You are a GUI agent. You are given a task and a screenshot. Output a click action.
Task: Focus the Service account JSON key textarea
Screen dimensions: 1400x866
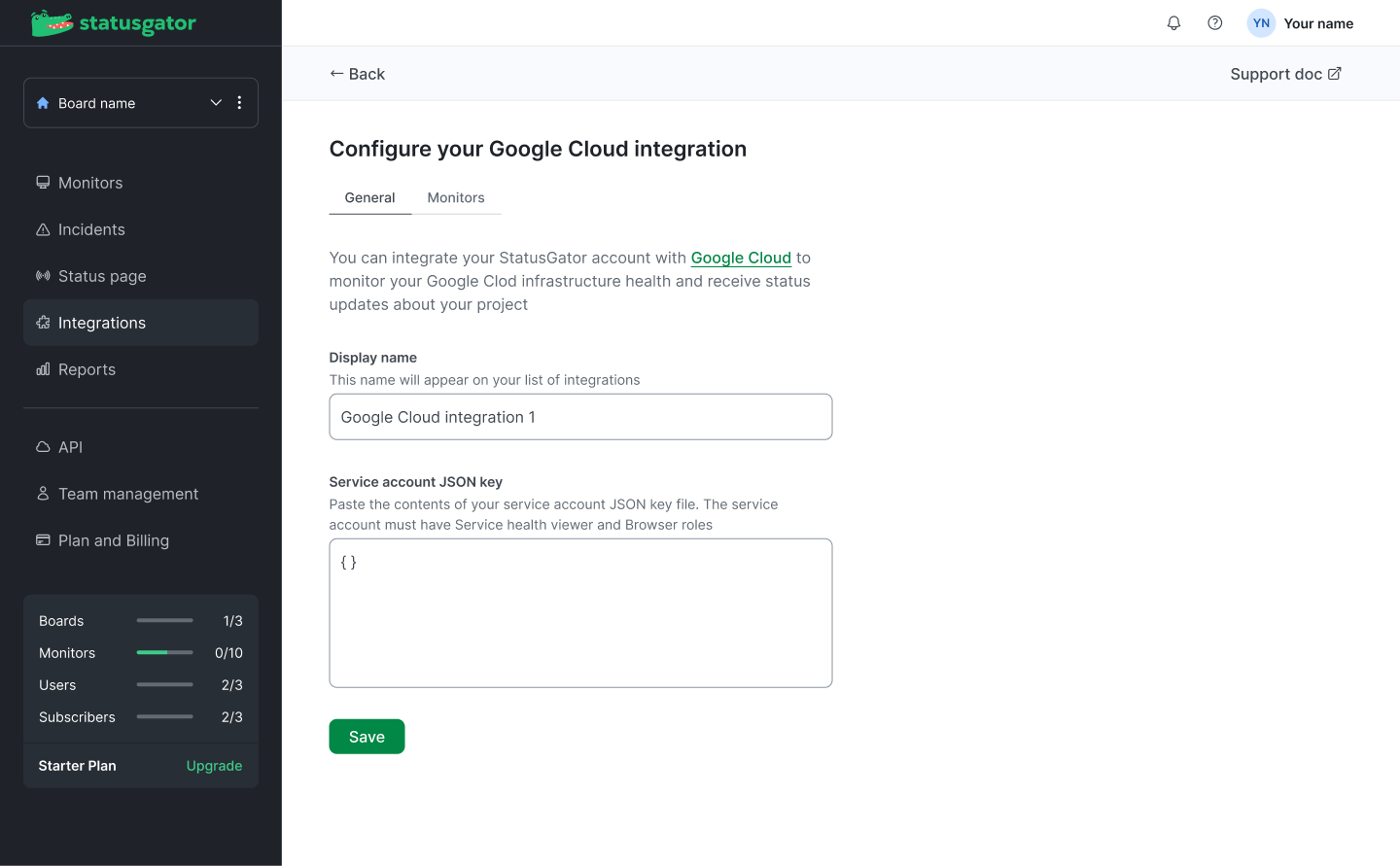580,613
